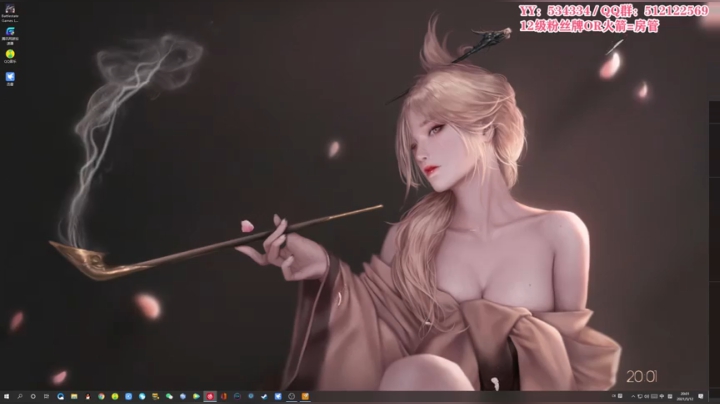The image size is (720, 404).
Task: Open QQ penguin icon on taskbar
Action: (87, 396)
